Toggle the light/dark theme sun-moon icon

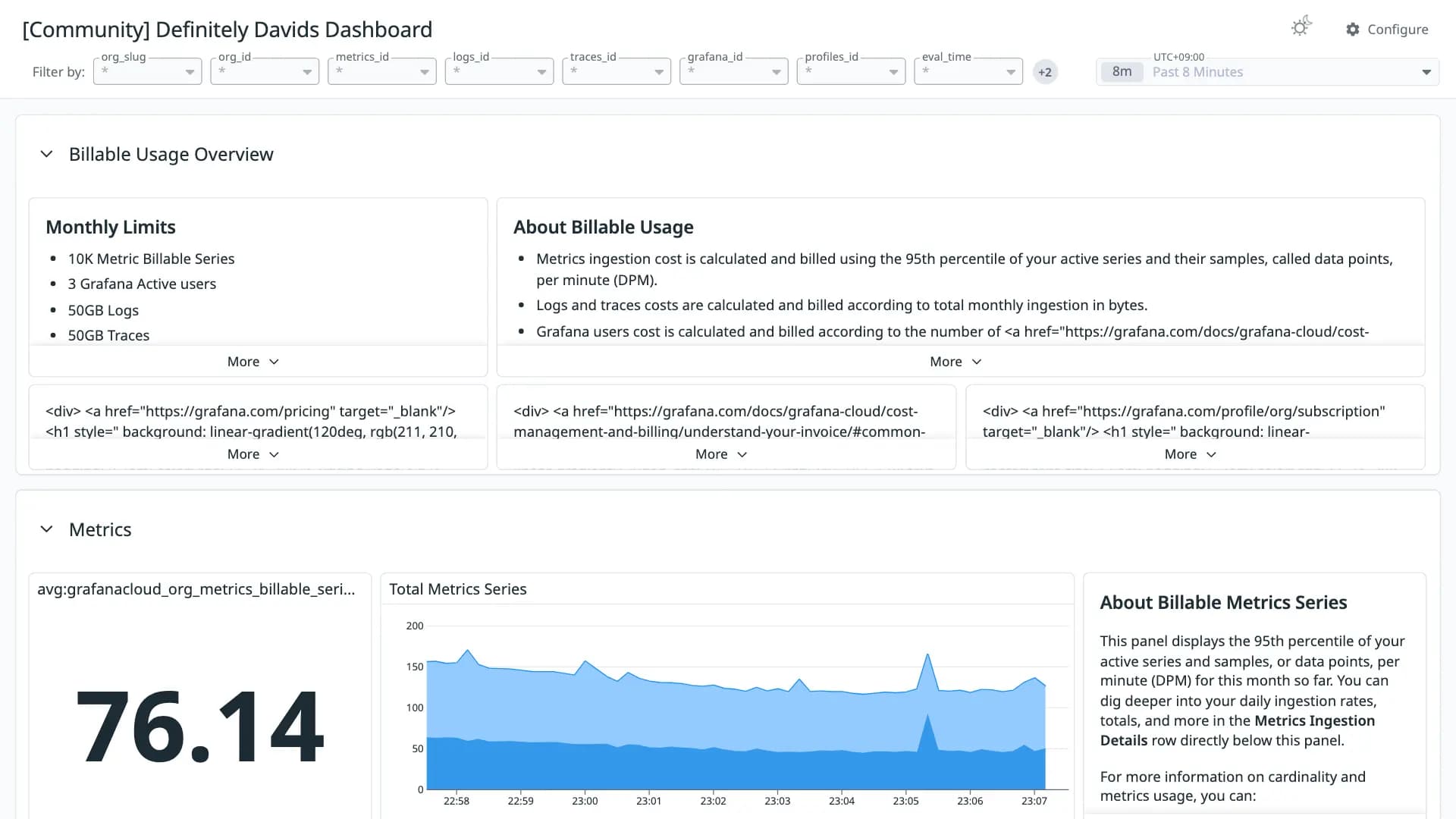(x=1301, y=27)
